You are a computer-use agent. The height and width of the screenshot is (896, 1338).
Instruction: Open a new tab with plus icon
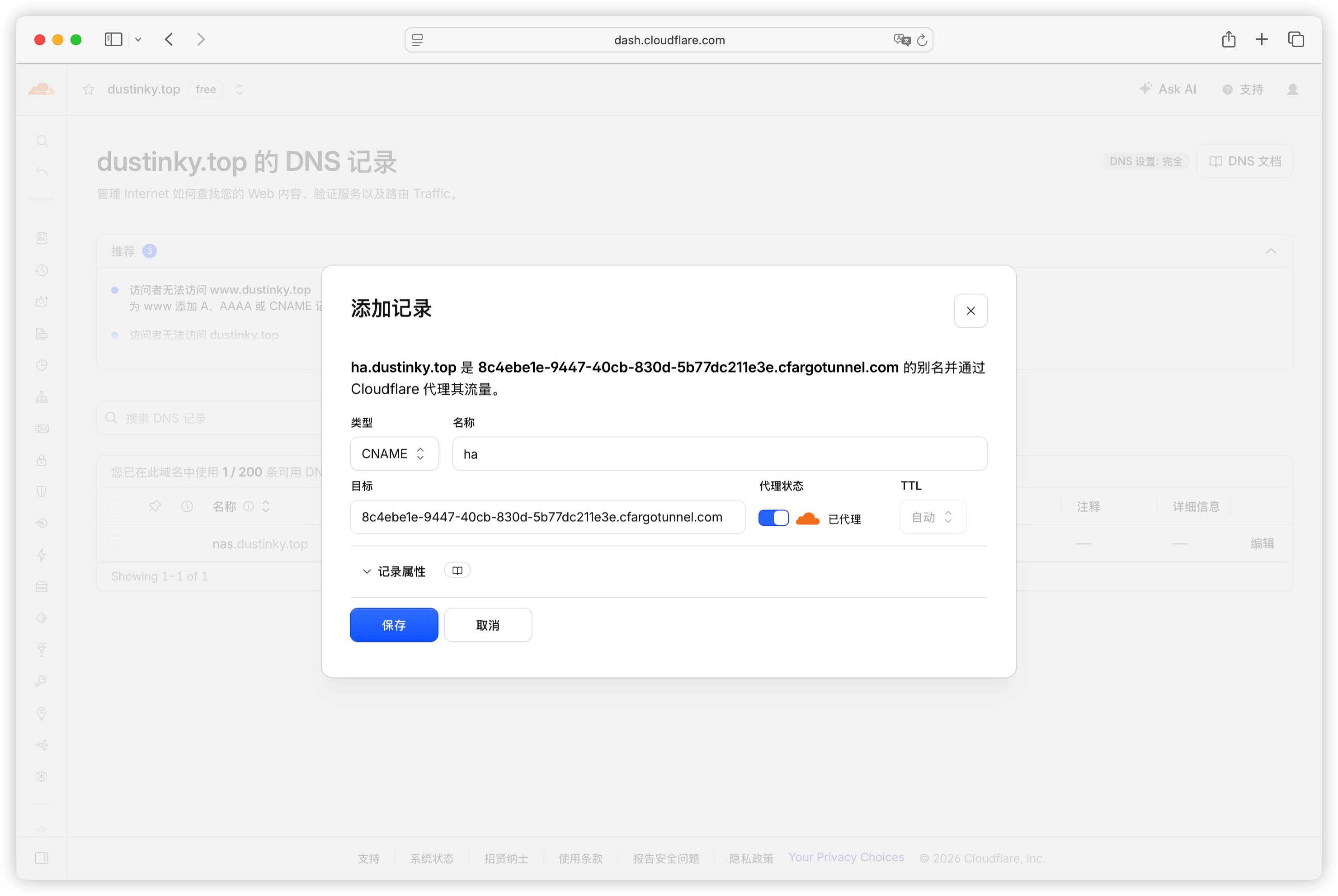point(1262,39)
